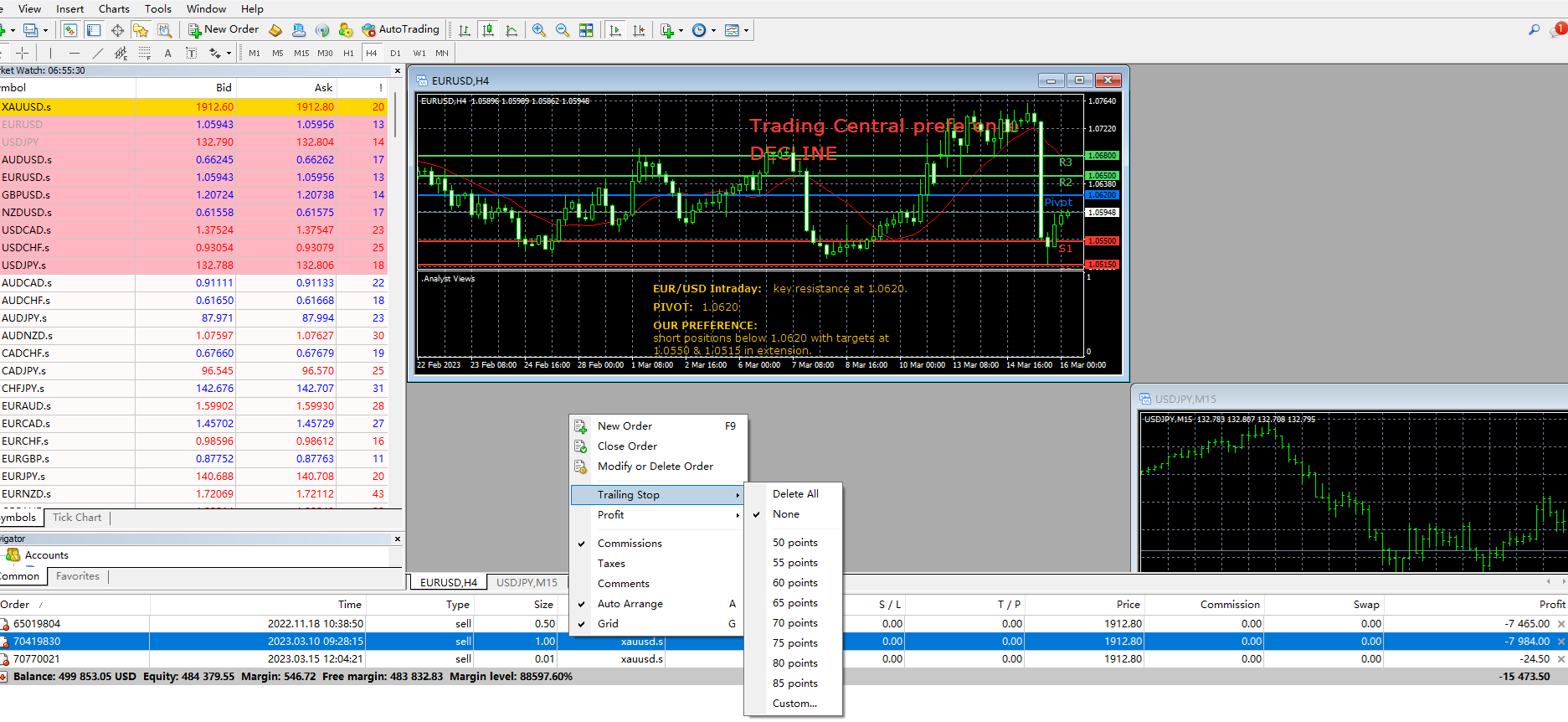The width and height of the screenshot is (1568, 722).
Task: Open the chart templates dropdown arrow
Action: (746, 30)
